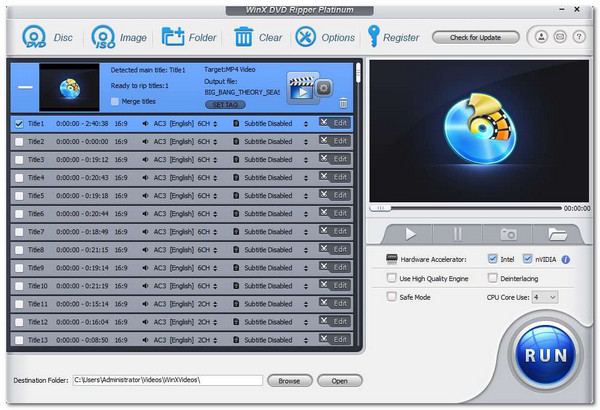Open snapshot folder icon under preview
The width and height of the screenshot is (600, 410).
[x=557, y=234]
